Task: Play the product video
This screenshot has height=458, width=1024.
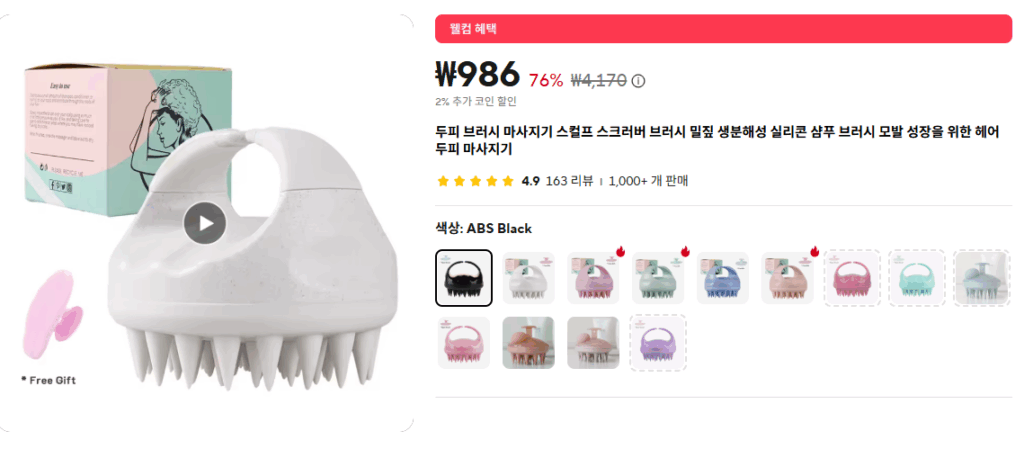Action: [x=205, y=223]
